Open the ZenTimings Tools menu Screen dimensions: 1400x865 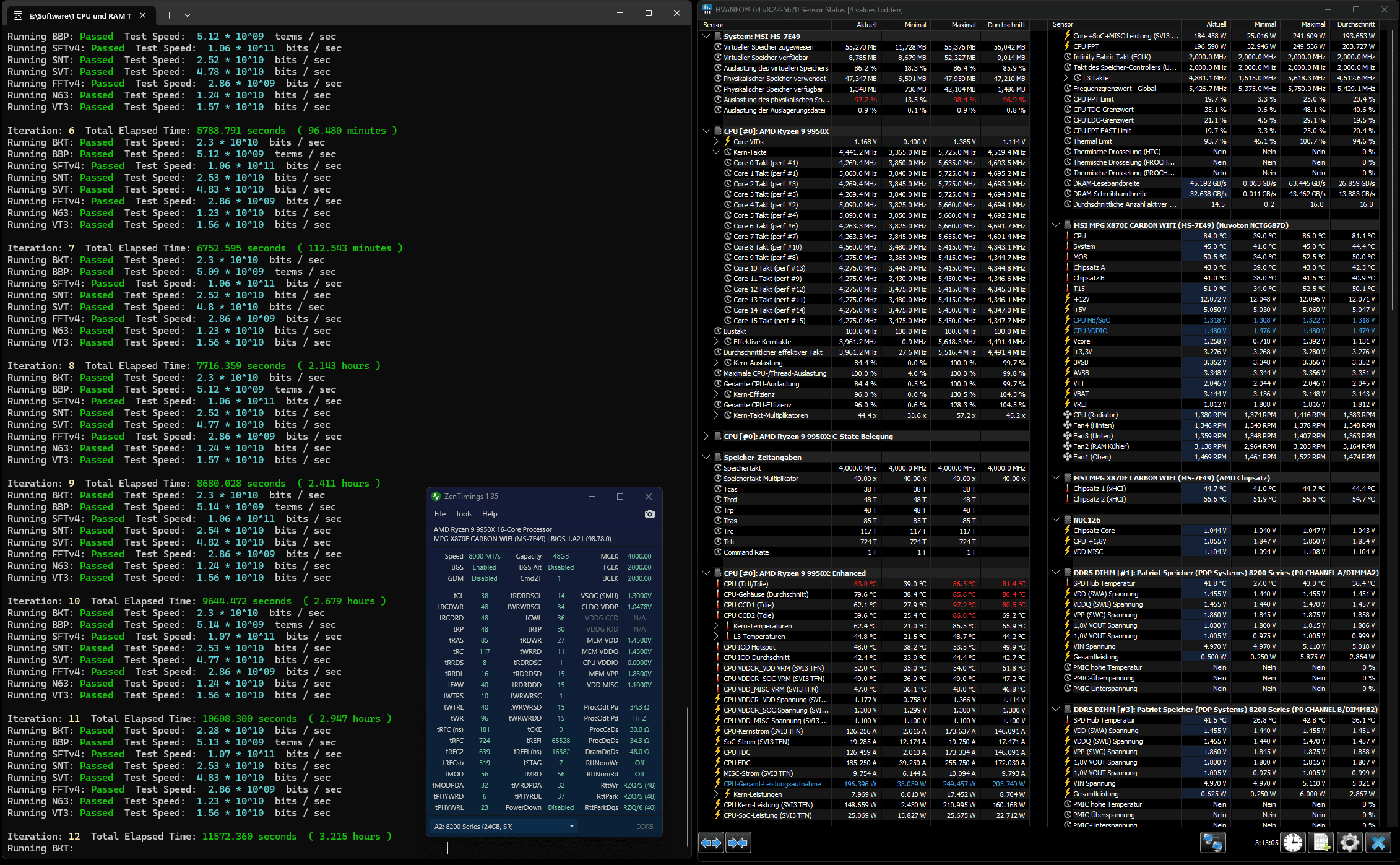click(464, 514)
